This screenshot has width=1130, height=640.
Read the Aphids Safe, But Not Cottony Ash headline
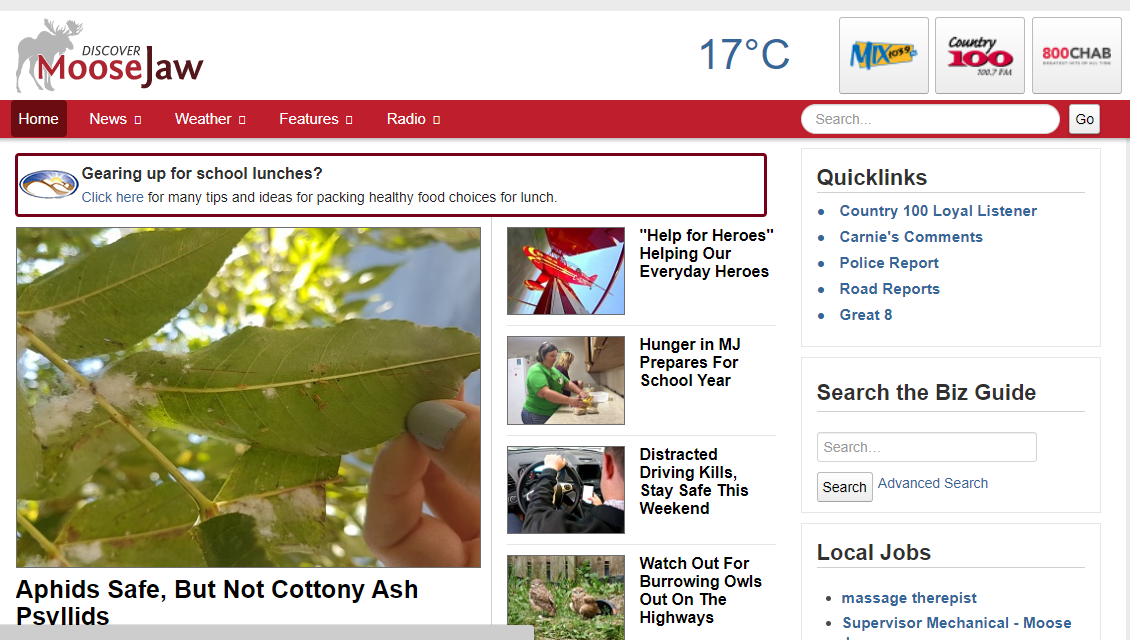click(x=217, y=603)
